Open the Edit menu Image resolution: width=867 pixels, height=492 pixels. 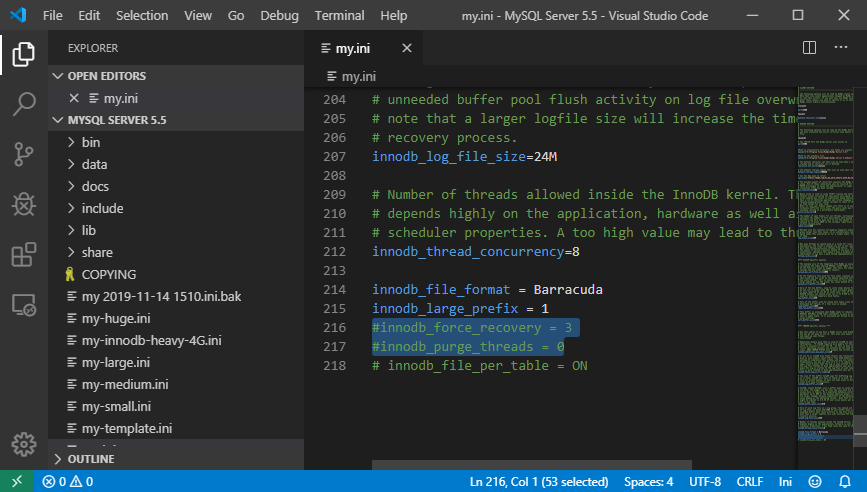(89, 15)
